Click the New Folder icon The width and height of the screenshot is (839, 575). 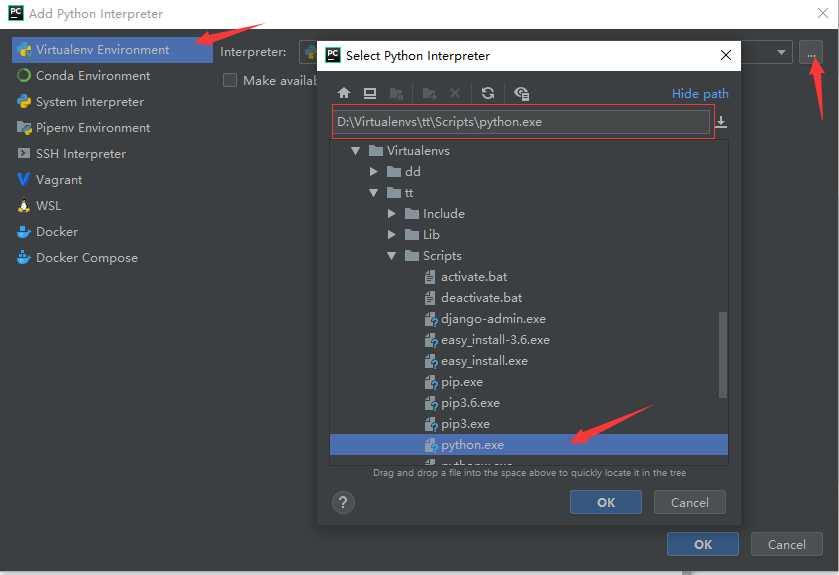pyautogui.click(x=429, y=94)
